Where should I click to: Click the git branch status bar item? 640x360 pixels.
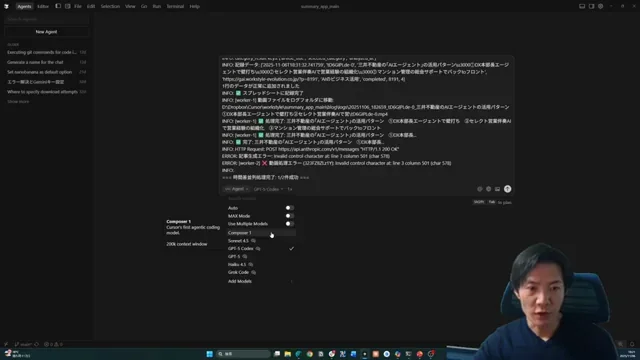(23, 344)
